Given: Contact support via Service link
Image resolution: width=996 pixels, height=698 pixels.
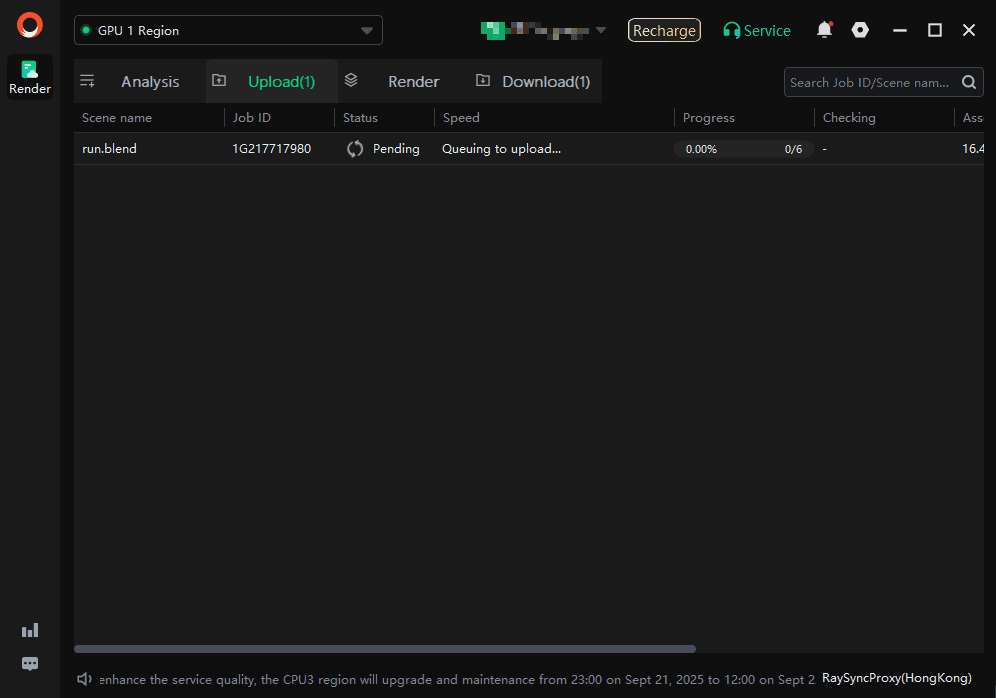Looking at the screenshot, I should [x=757, y=31].
